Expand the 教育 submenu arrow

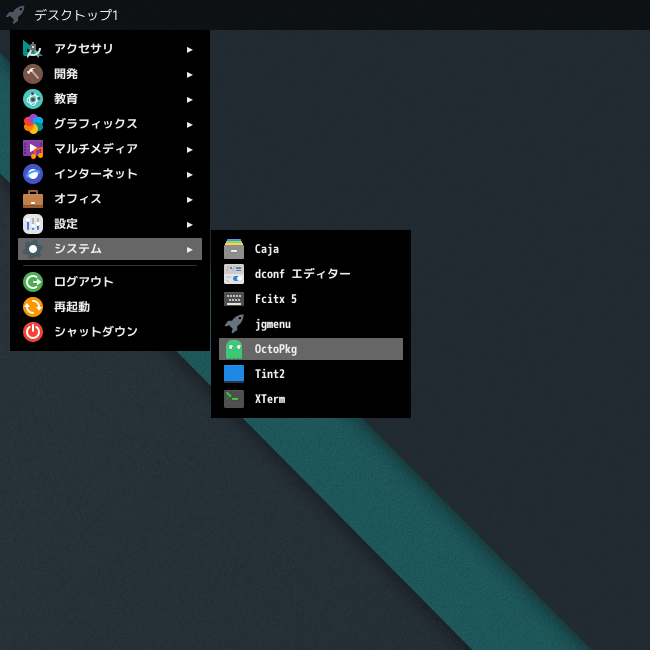coord(189,99)
